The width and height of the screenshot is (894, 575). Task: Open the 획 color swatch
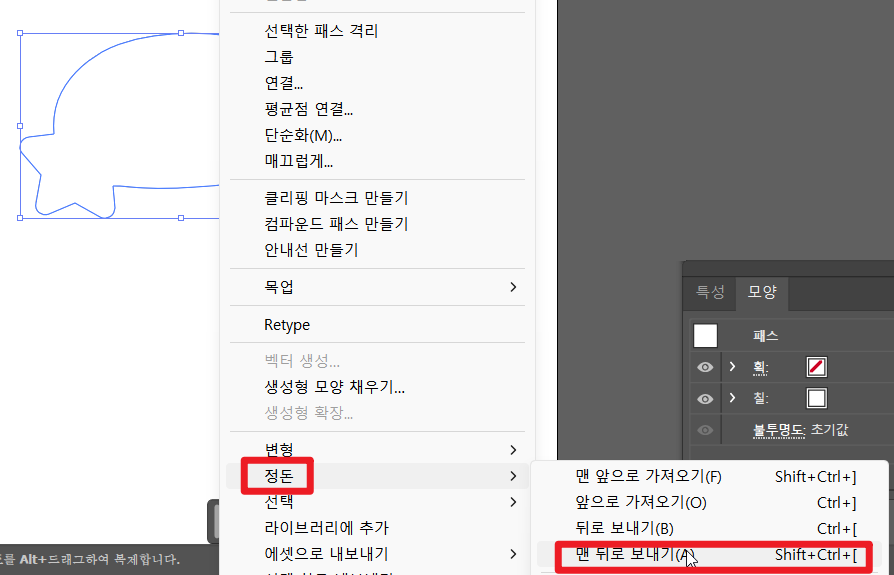[x=816, y=367]
